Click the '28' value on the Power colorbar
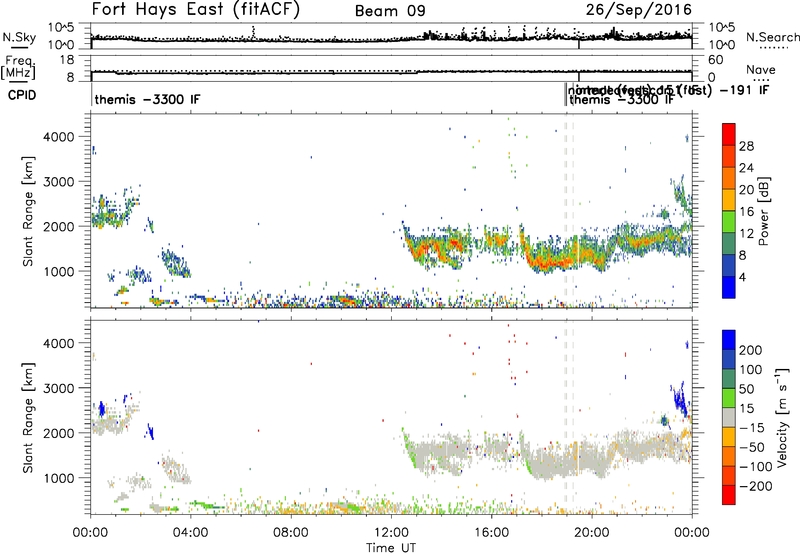Screen dimensions: 800x554 tap(746, 146)
